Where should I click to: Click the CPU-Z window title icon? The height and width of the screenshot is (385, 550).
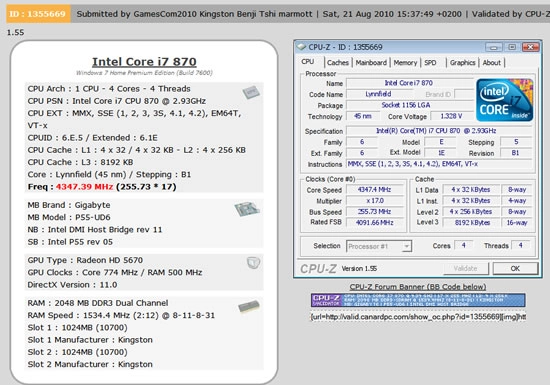pyautogui.click(x=301, y=47)
